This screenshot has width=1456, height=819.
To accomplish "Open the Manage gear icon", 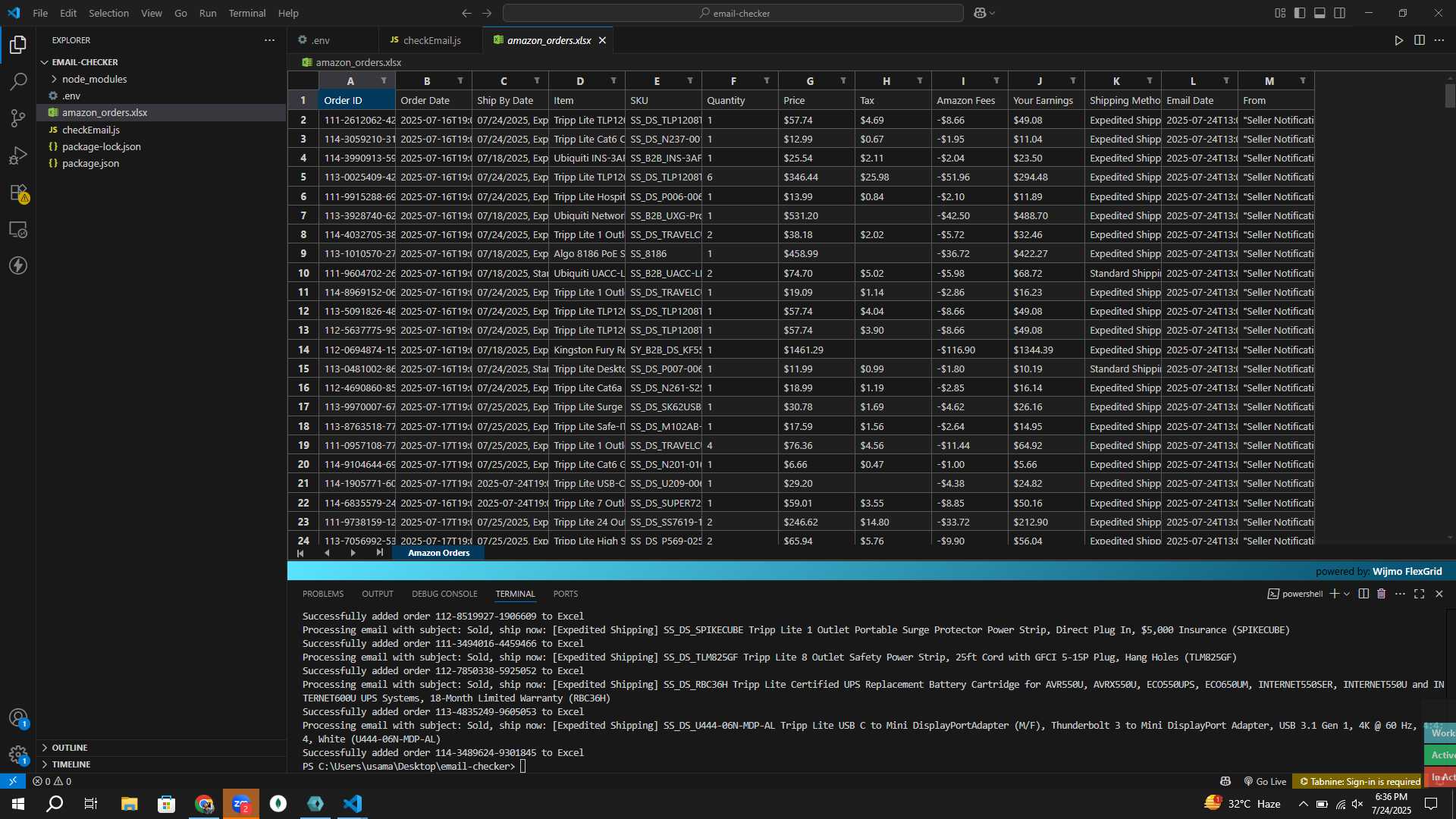I will point(18,755).
